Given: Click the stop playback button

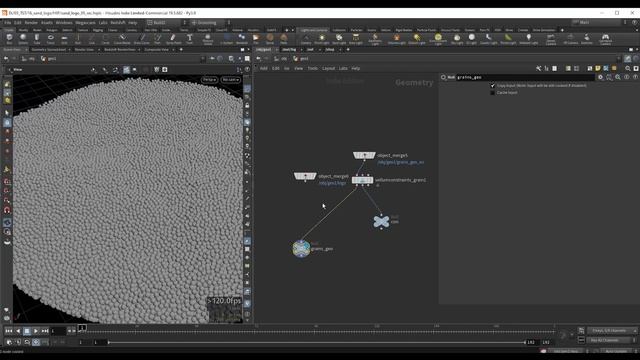Looking at the screenshot, I should 27,331.
